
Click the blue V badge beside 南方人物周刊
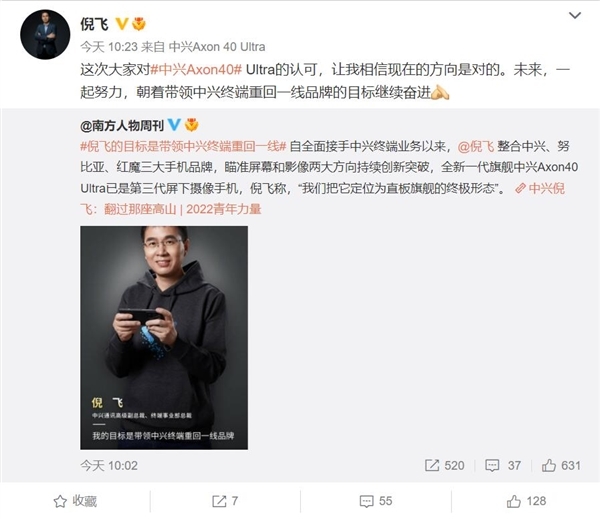174,125
